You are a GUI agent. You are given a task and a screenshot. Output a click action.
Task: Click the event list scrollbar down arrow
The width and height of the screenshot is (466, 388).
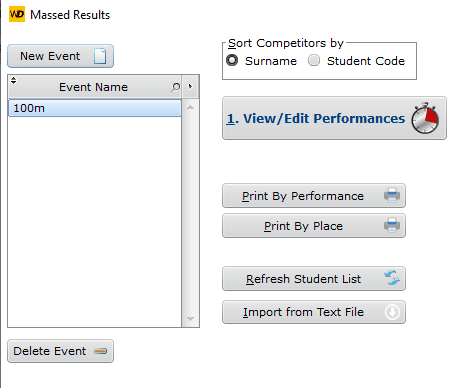click(190, 319)
